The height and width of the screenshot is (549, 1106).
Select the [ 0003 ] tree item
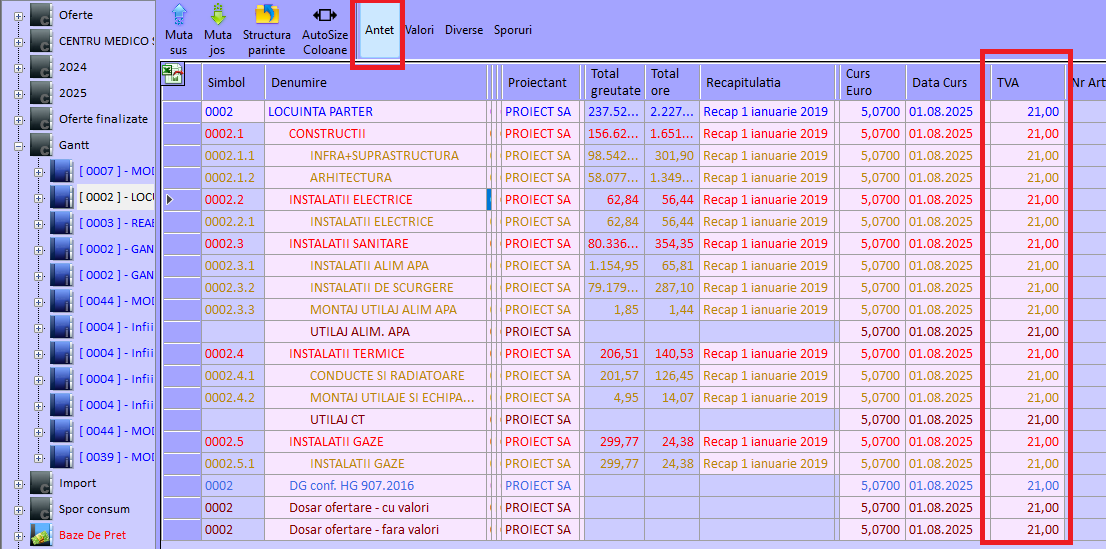tap(115, 223)
